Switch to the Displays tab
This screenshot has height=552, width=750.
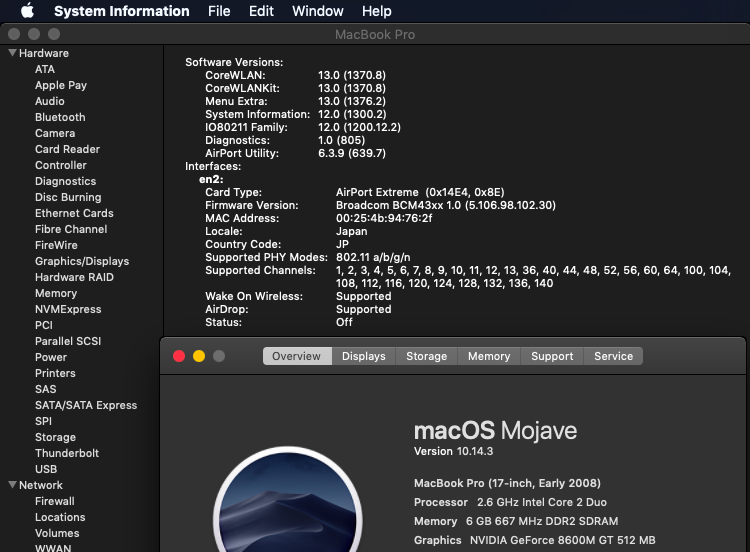pos(364,356)
